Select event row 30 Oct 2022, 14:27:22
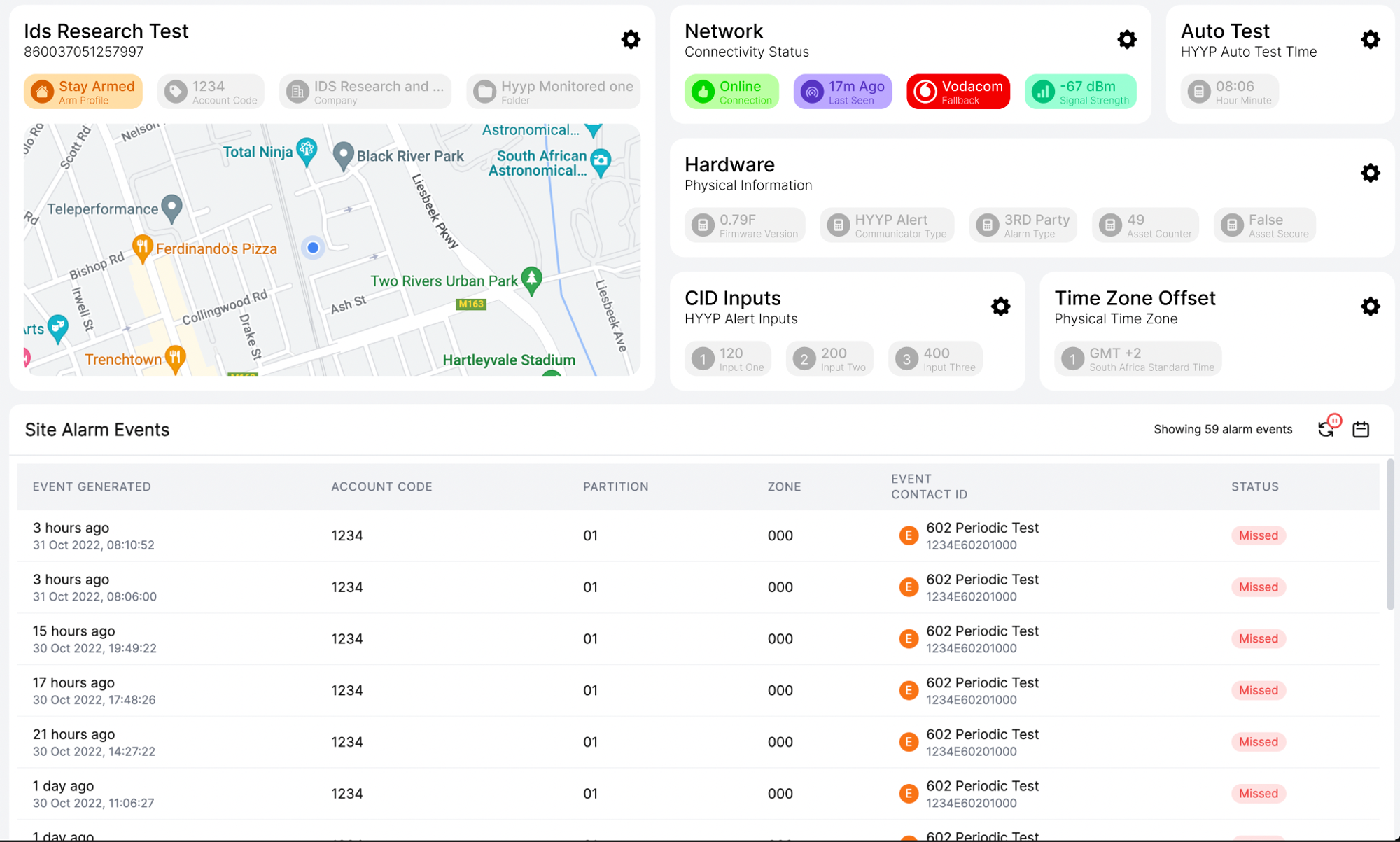This screenshot has height=842, width=1400. click(698, 742)
